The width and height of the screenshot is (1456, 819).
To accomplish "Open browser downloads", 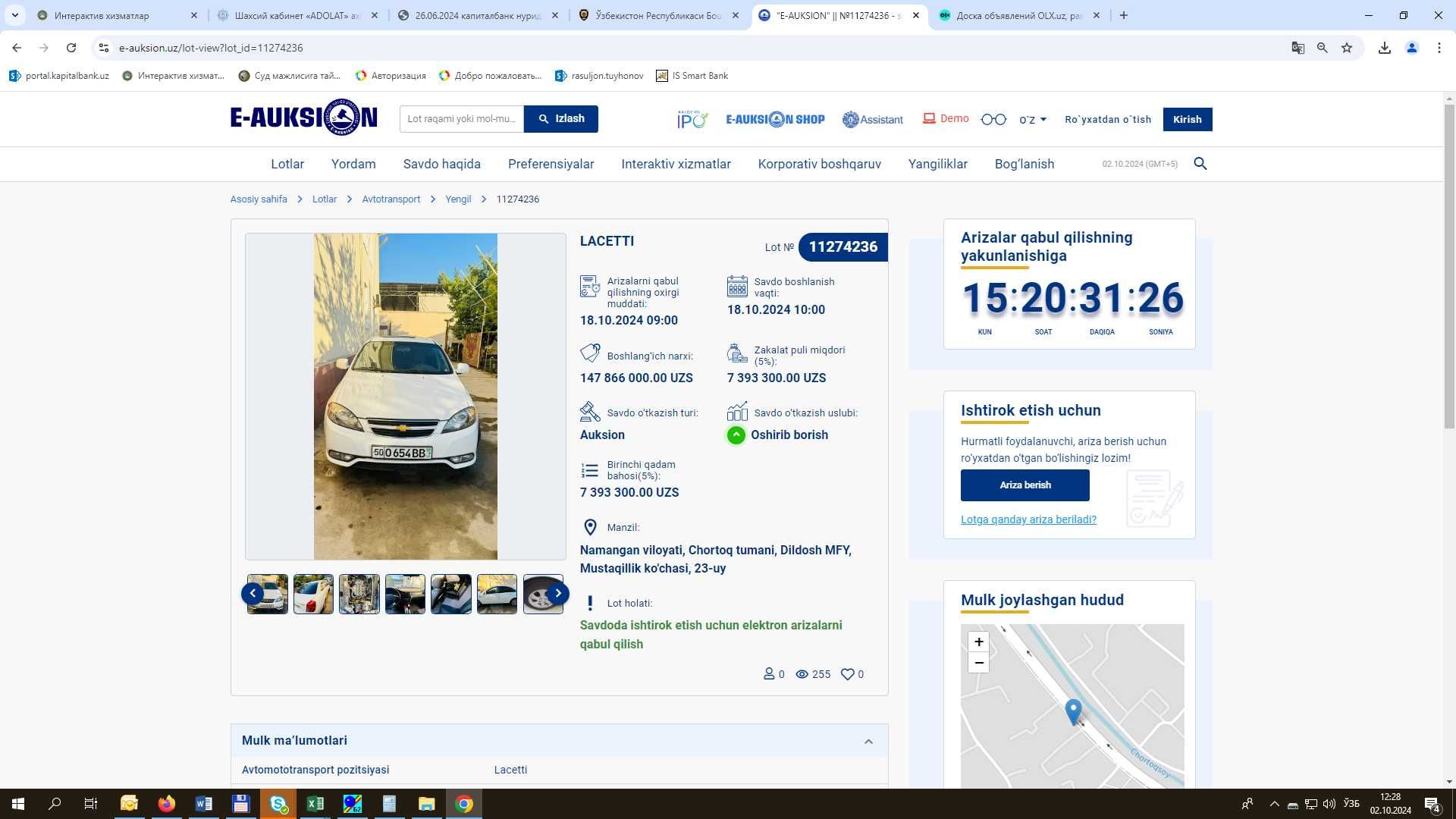I will [1385, 48].
